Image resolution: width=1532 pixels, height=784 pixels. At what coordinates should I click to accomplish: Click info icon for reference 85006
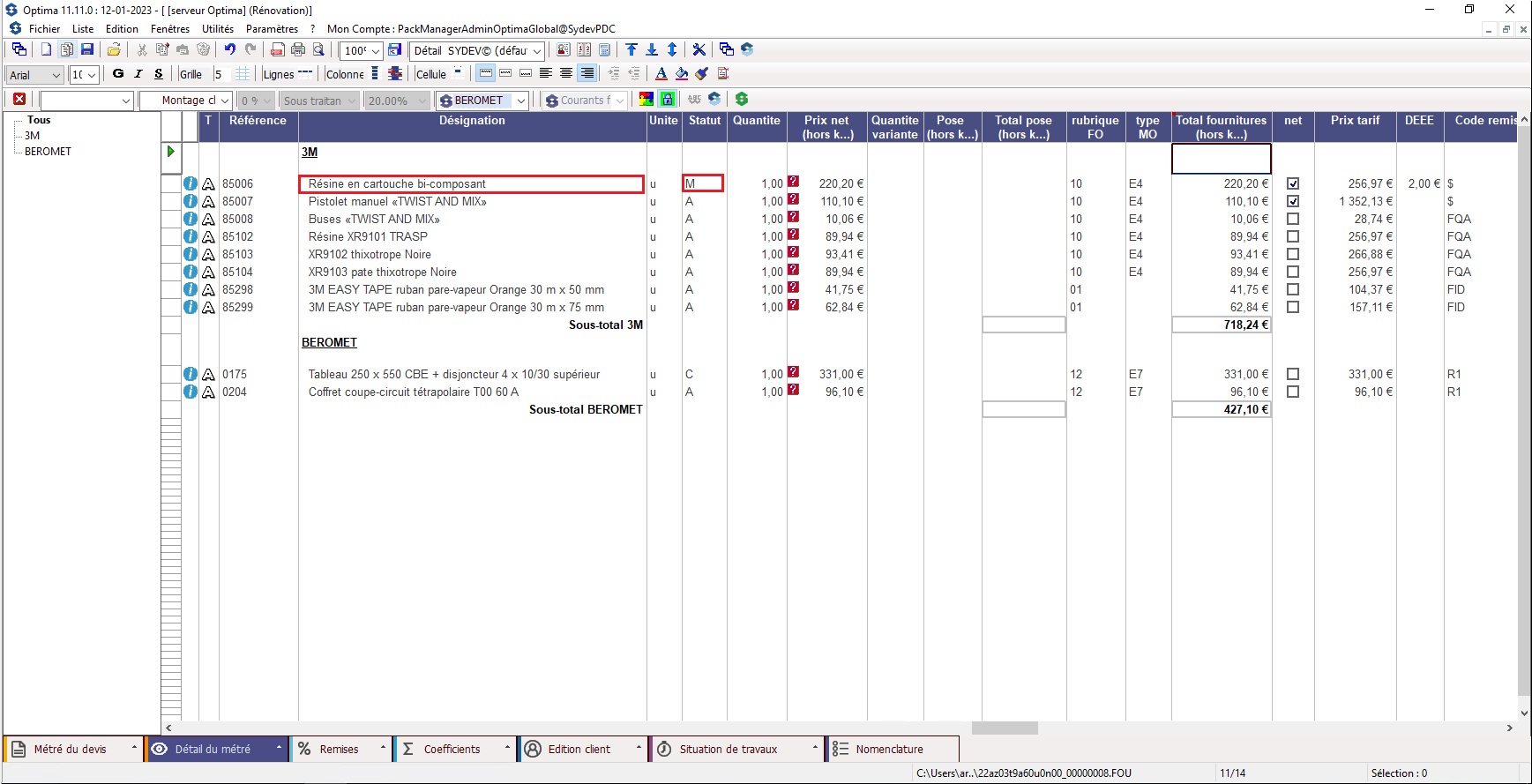click(x=191, y=183)
